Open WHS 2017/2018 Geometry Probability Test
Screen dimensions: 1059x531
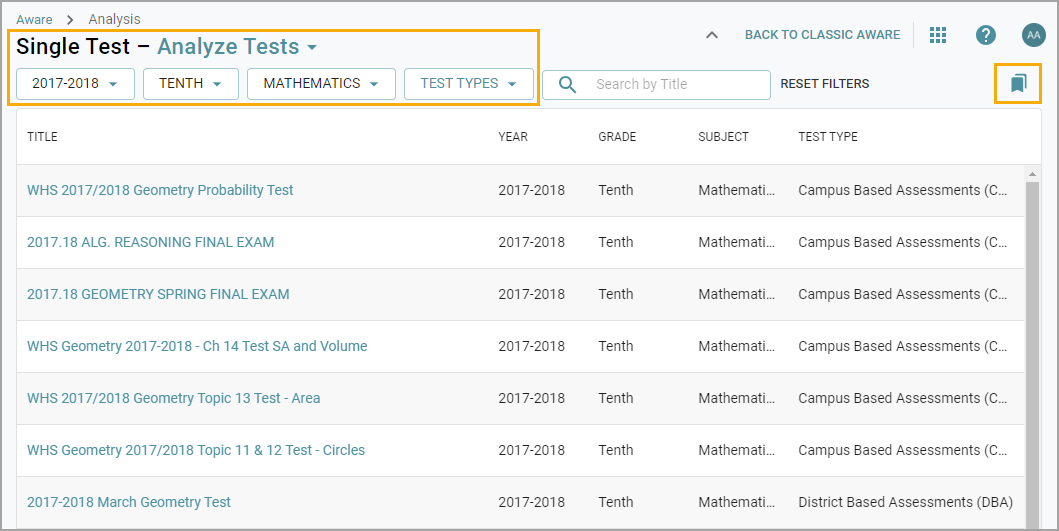(160, 190)
